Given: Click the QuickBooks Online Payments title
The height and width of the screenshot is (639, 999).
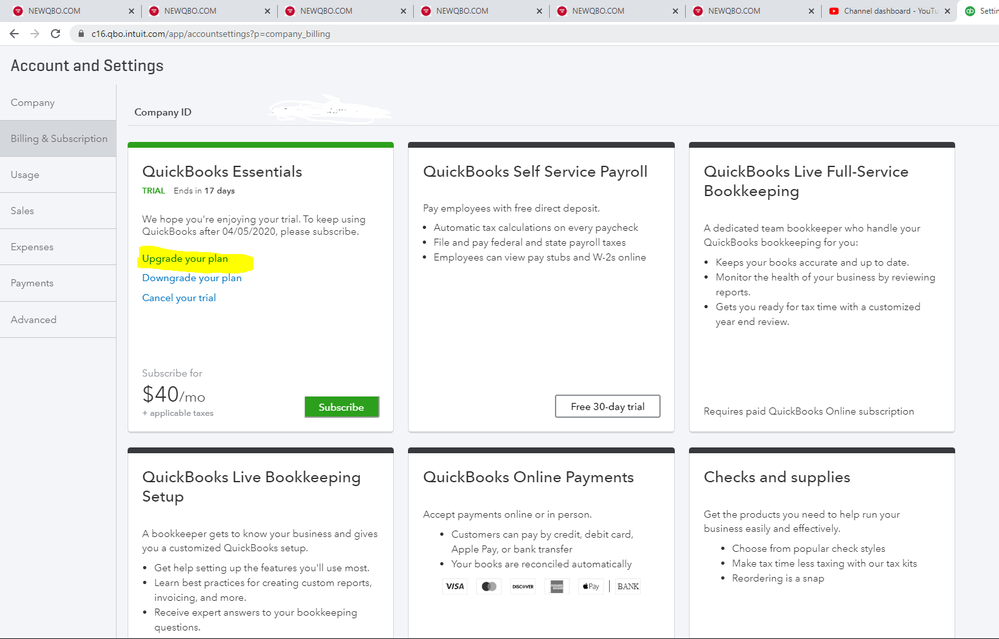Looking at the screenshot, I should (x=528, y=477).
